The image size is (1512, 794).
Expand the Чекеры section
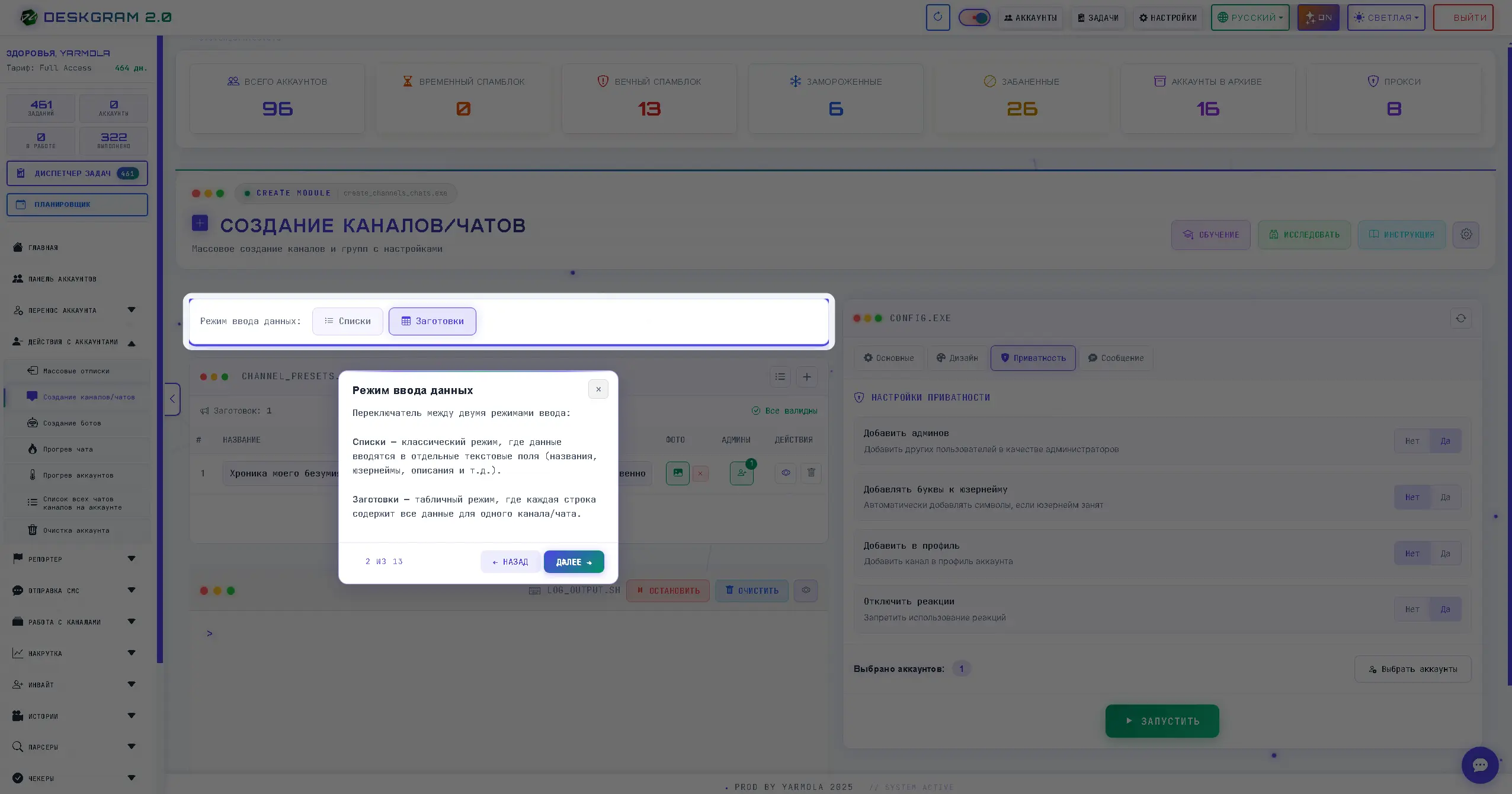click(74, 778)
